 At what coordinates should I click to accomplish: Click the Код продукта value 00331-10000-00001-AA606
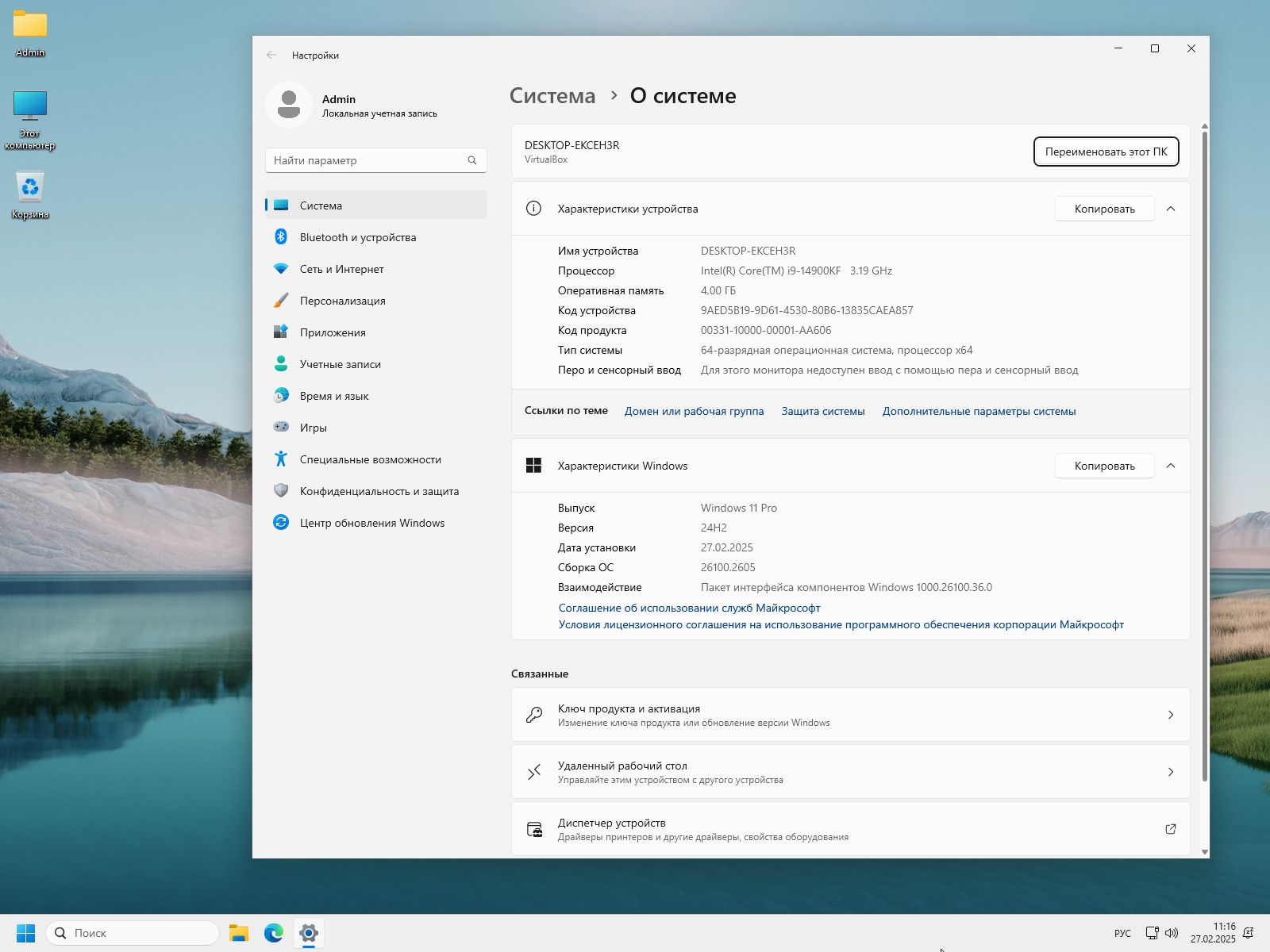(766, 330)
